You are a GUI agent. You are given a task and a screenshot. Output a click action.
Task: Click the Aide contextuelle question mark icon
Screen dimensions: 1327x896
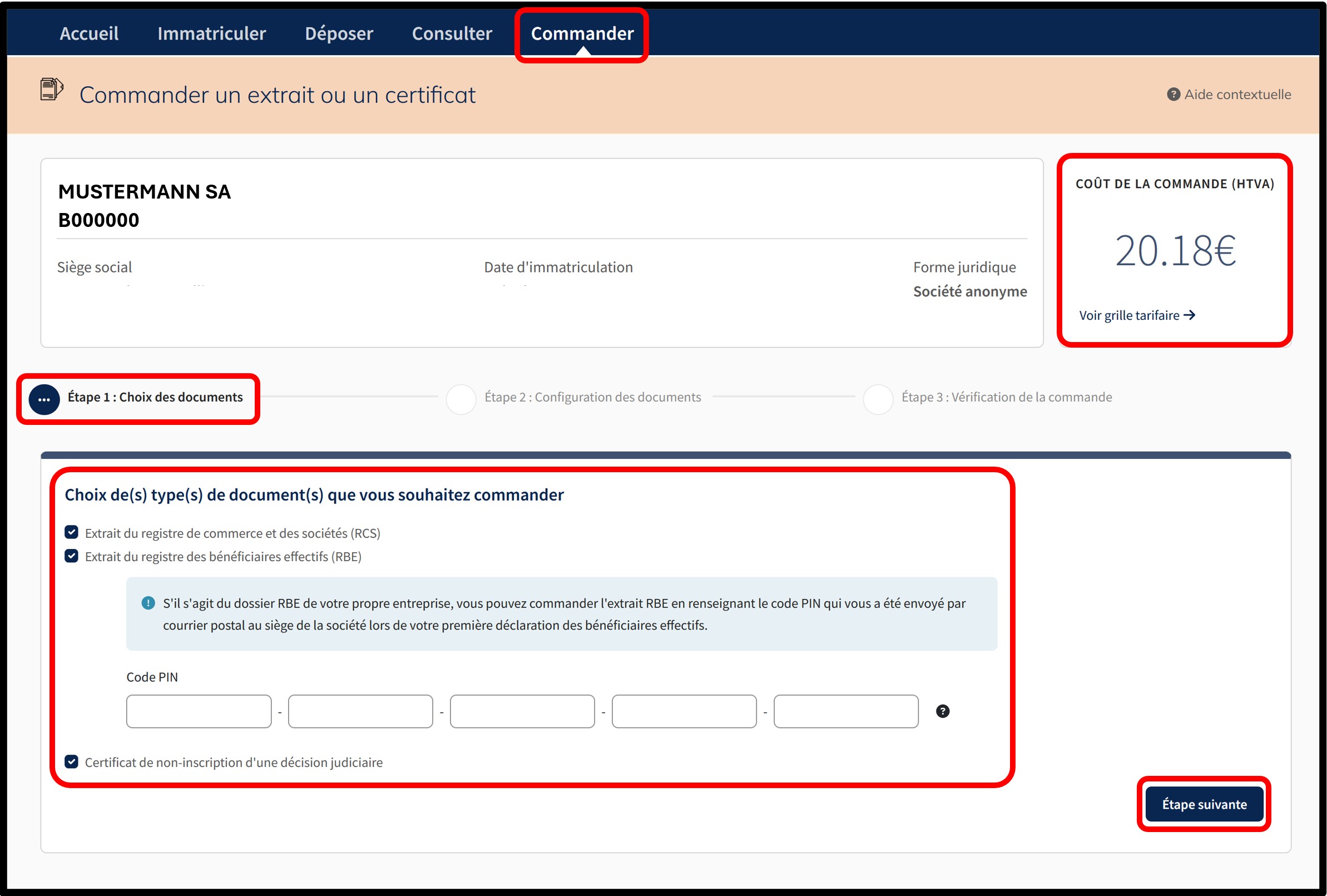pyautogui.click(x=1173, y=94)
